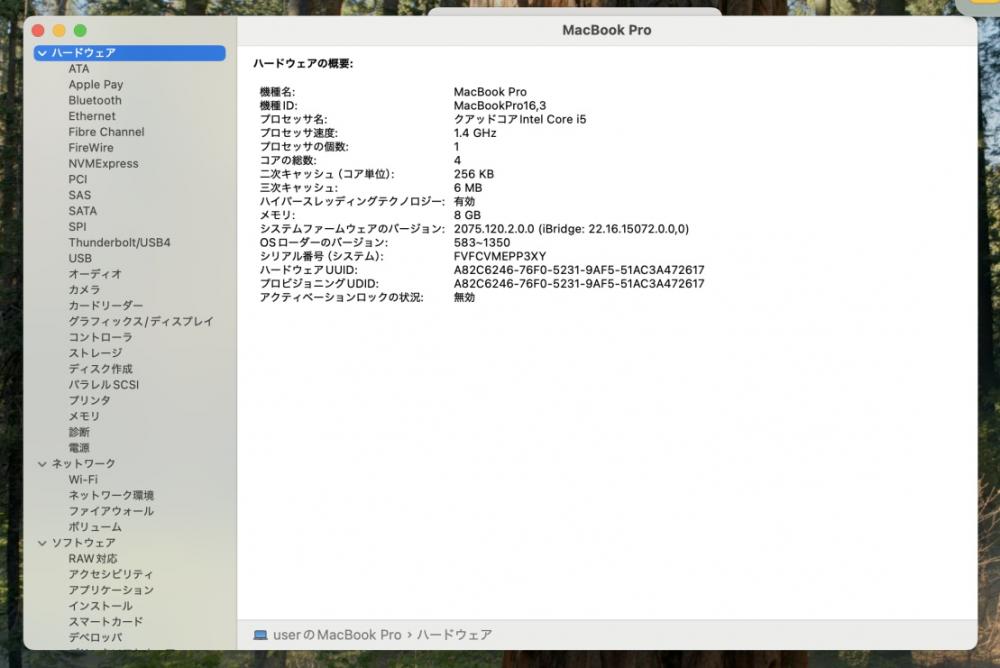Select インストール in the sidebar
This screenshot has height=668, width=1000.
click(x=101, y=606)
